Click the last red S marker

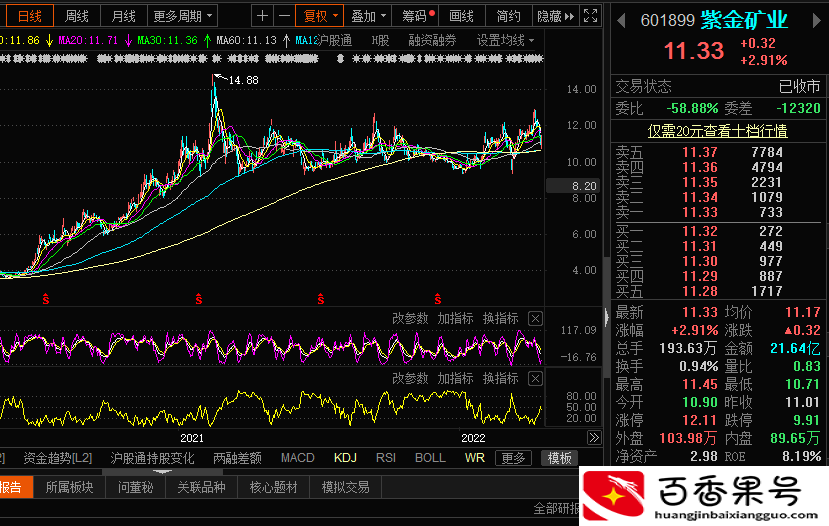(x=438, y=299)
